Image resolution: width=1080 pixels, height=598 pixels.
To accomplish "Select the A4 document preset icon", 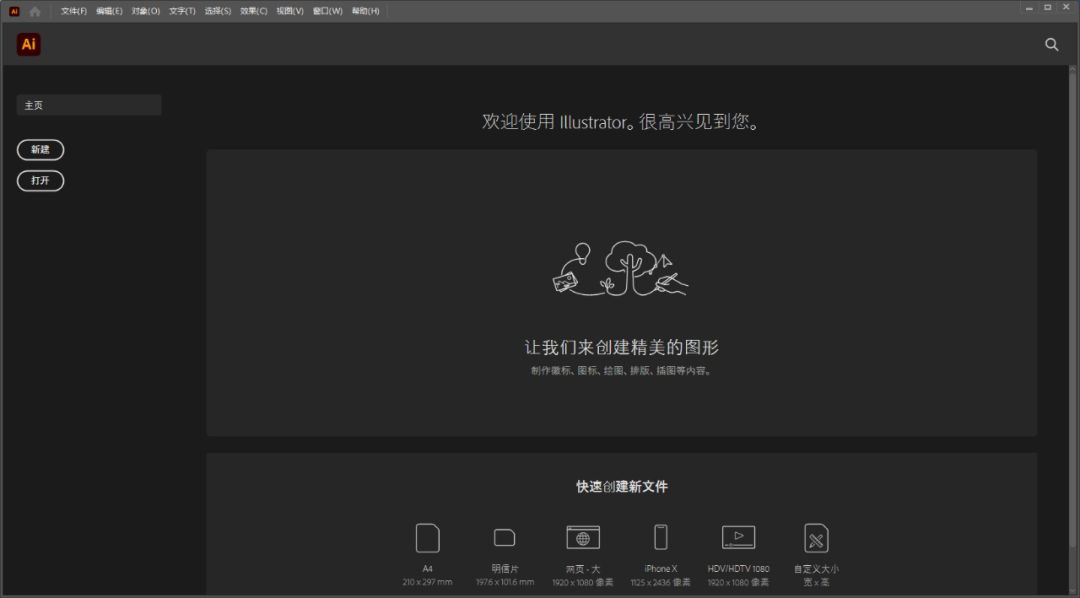I will (x=427, y=538).
